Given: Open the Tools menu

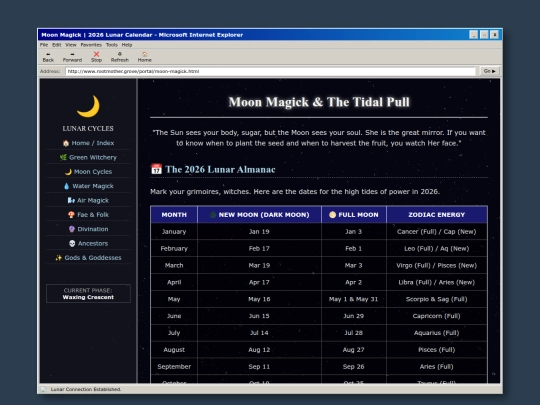Looking at the screenshot, I should point(112,45).
